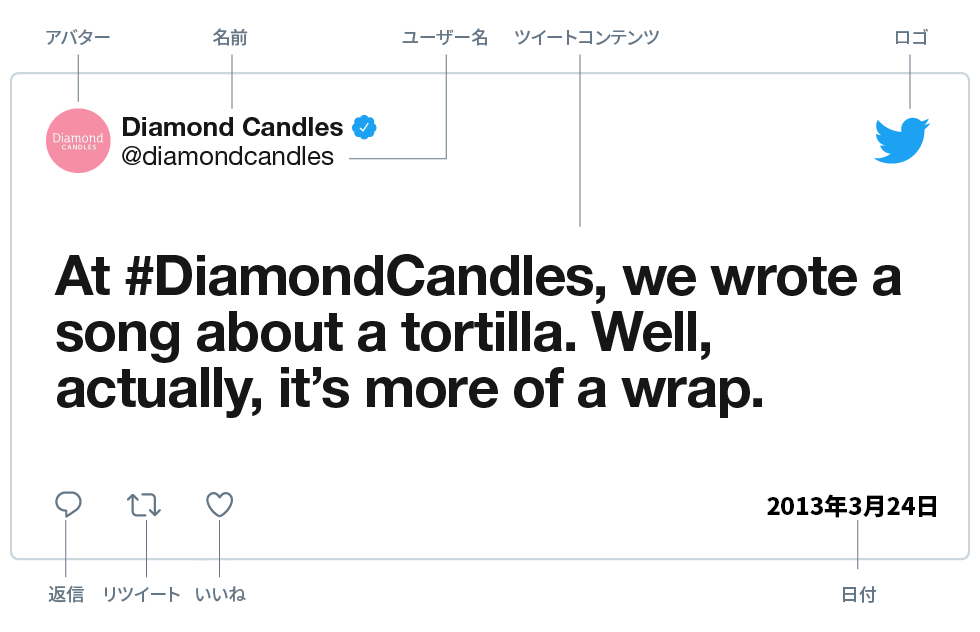Viewport: 980px width, 632px height.
Task: Click the blue Twitter bird logo
Action: click(x=901, y=140)
